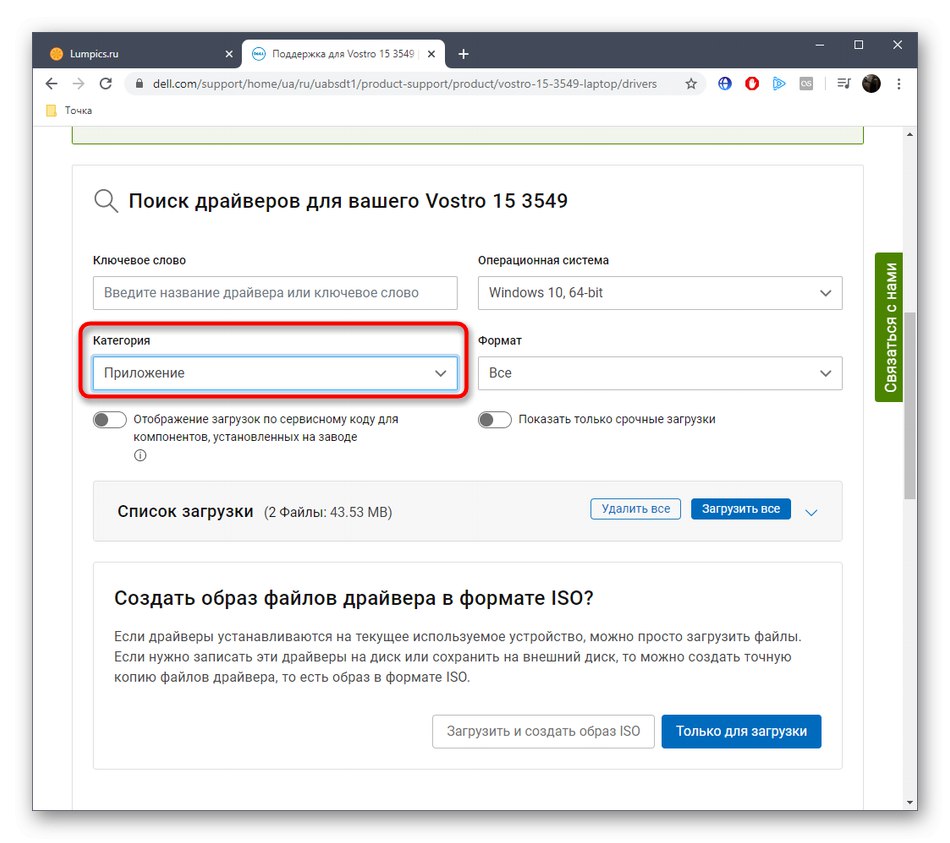The height and width of the screenshot is (843, 950).
Task: Bookmark the page with the star icon
Action: click(691, 84)
